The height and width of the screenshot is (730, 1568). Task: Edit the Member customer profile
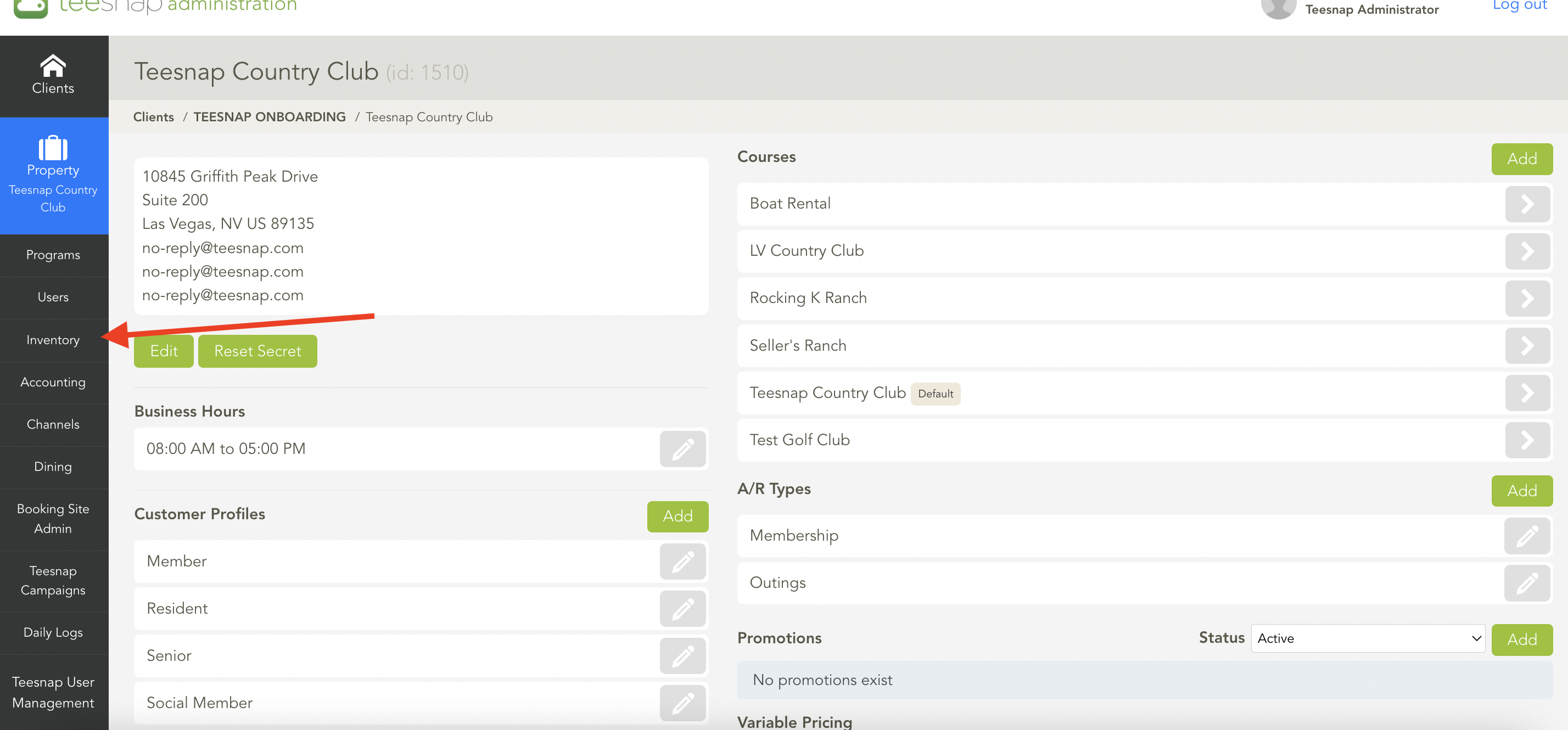click(682, 561)
